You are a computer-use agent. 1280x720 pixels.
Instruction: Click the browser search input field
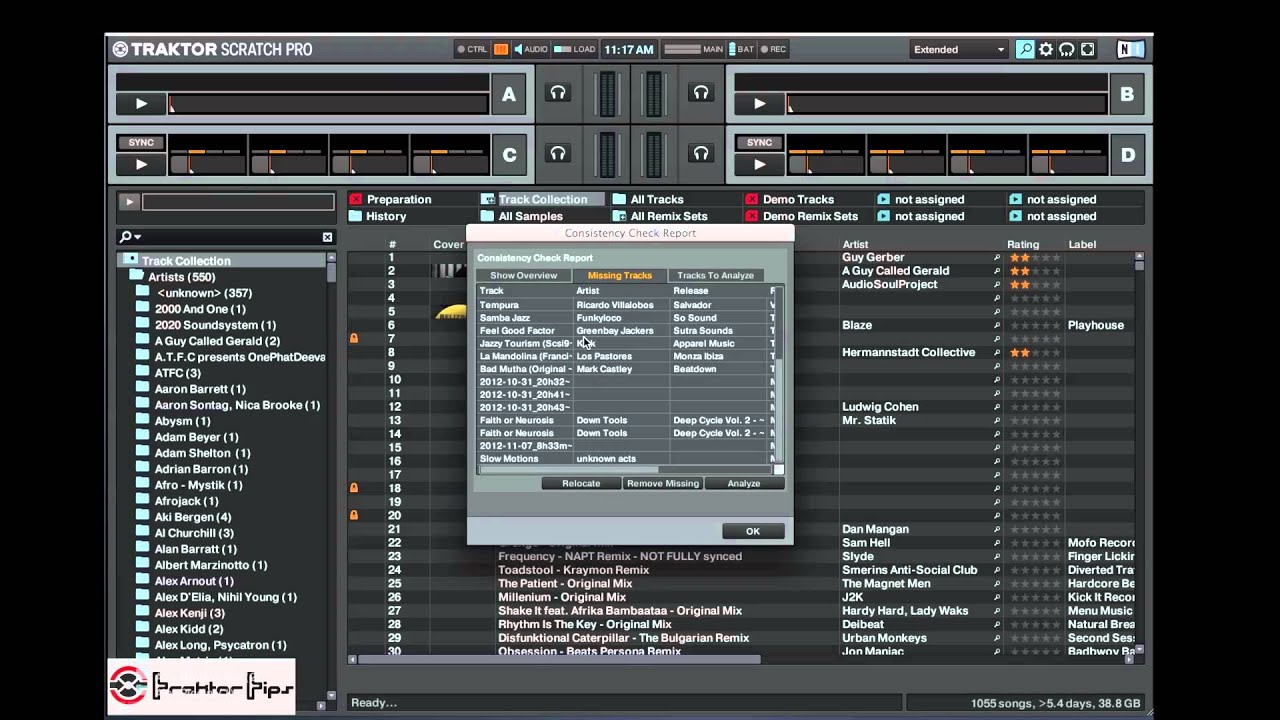tap(232, 237)
